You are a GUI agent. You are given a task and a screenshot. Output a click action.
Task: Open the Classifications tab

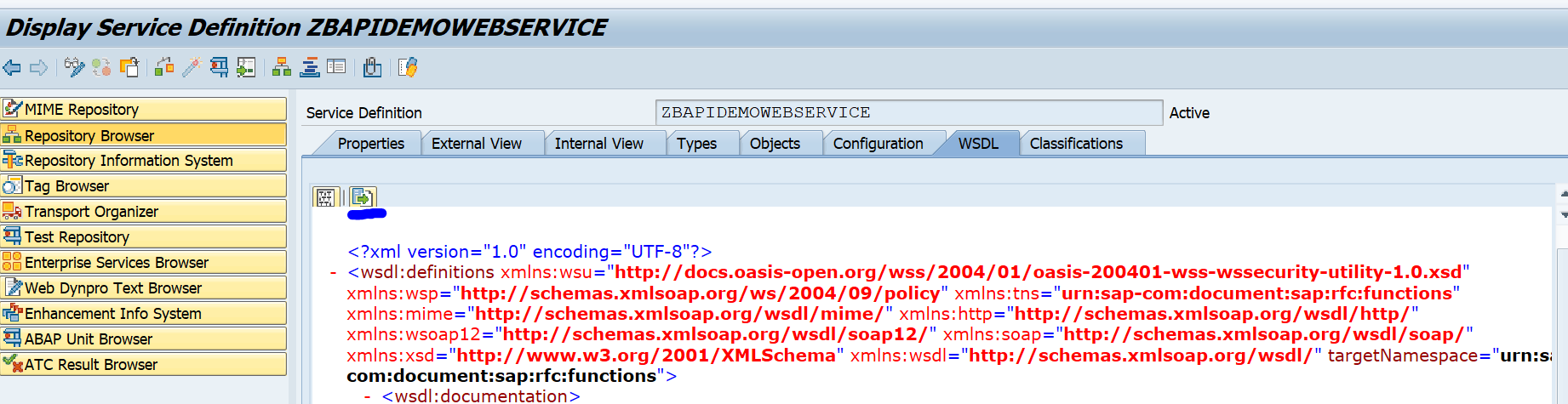pyautogui.click(x=1076, y=144)
